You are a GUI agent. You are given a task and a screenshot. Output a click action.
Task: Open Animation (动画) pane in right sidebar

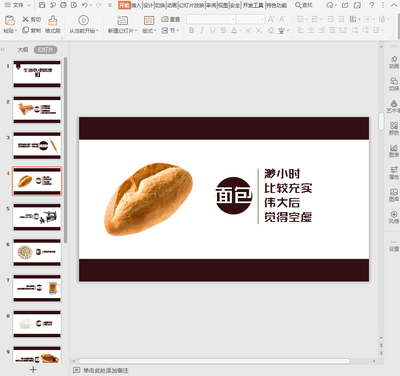pyautogui.click(x=394, y=62)
